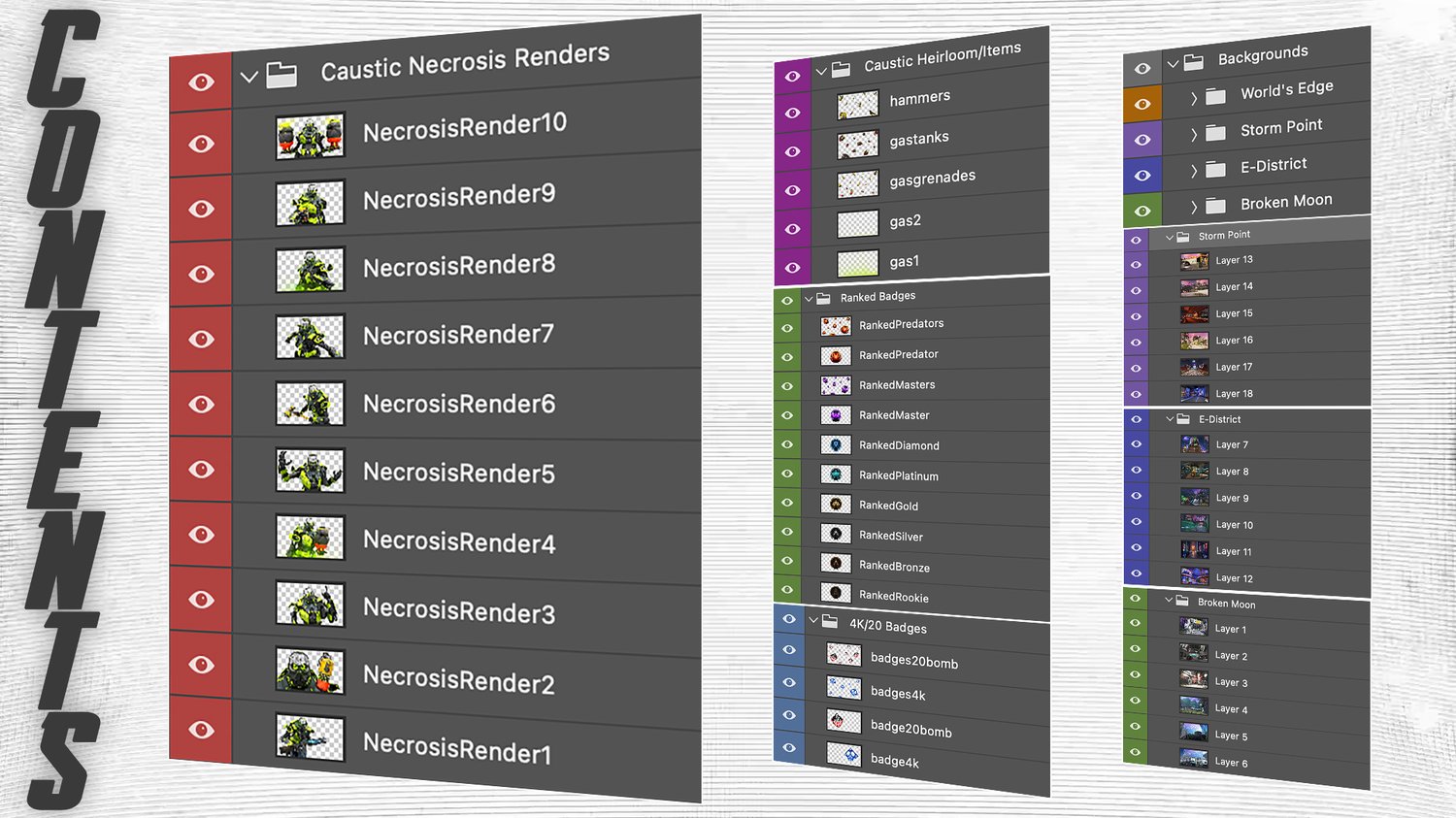
Task: Select the gas1 layer thumbnail
Action: [858, 263]
